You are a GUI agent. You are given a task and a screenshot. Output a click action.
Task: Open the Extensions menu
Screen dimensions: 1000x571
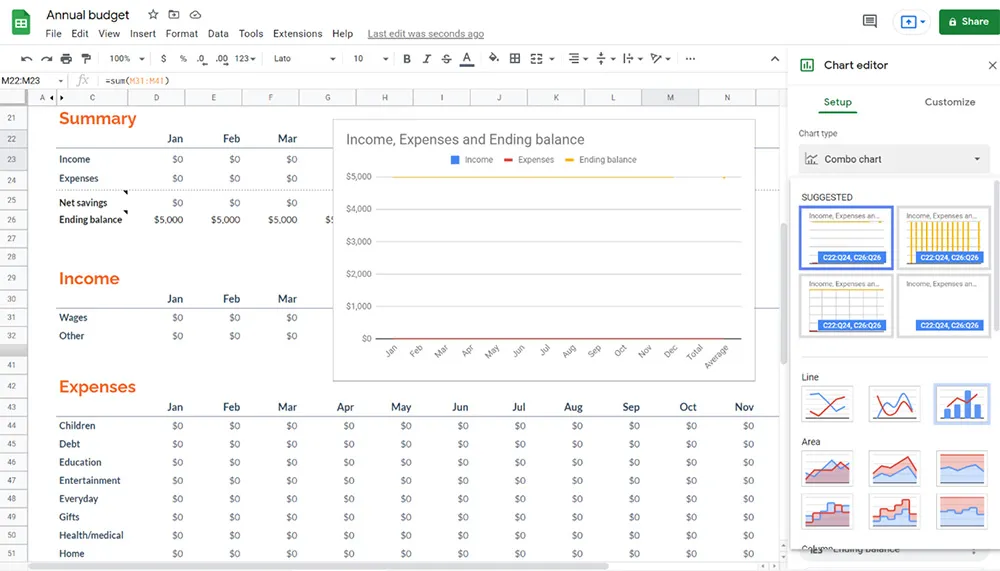pyautogui.click(x=297, y=34)
